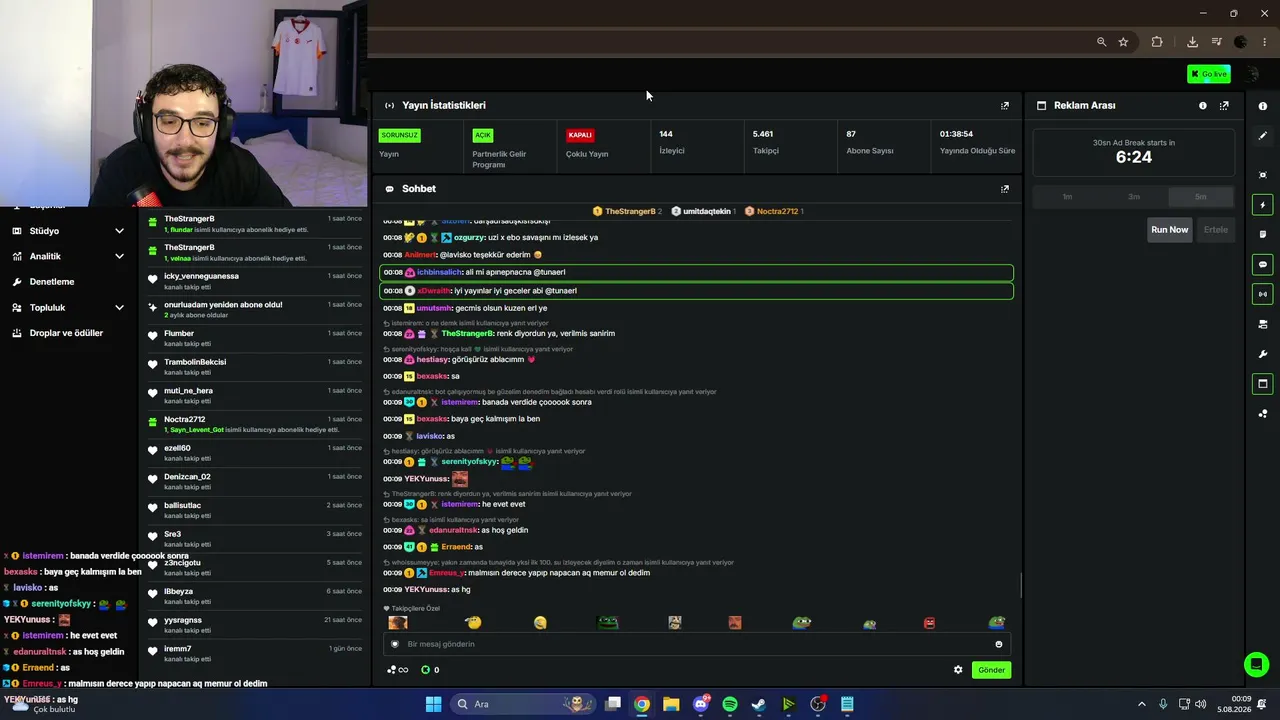Open the note page icon in right sidebar
Viewport: 1280px width, 720px height.
[1263, 235]
